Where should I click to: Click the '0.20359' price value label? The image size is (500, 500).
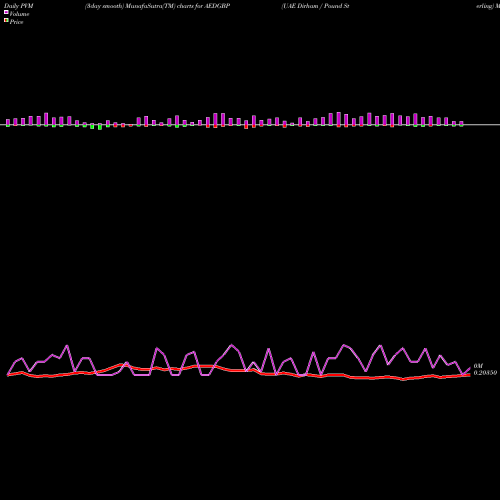click(485, 373)
